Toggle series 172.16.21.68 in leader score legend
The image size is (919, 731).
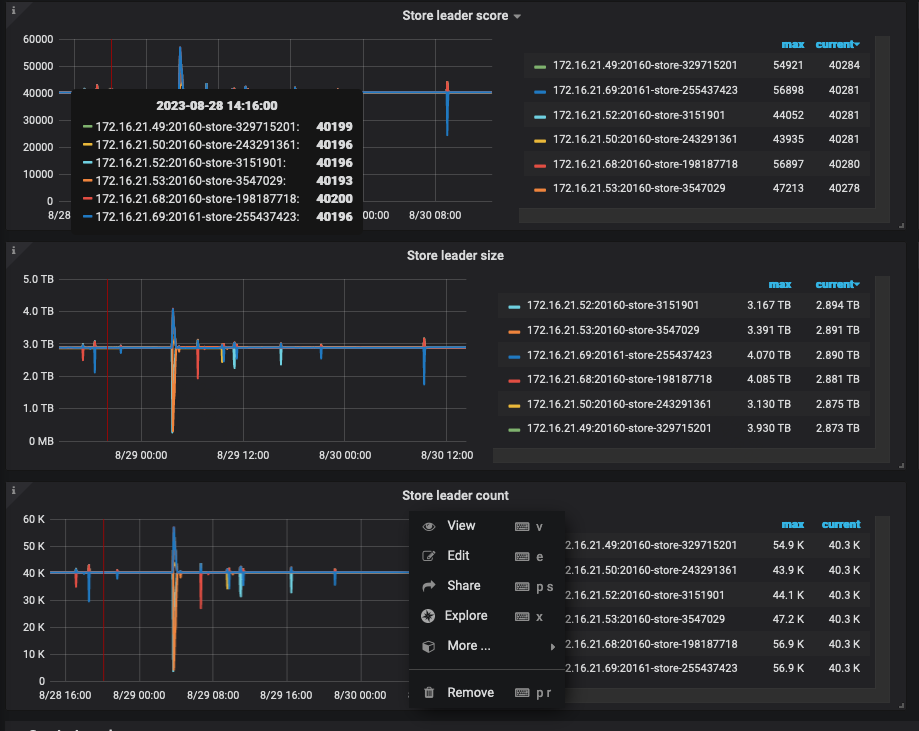tap(645, 164)
